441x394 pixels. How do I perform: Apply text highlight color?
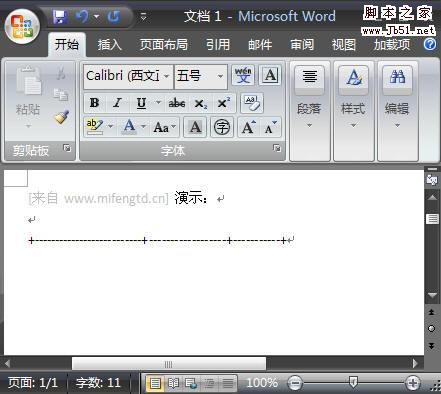95,127
